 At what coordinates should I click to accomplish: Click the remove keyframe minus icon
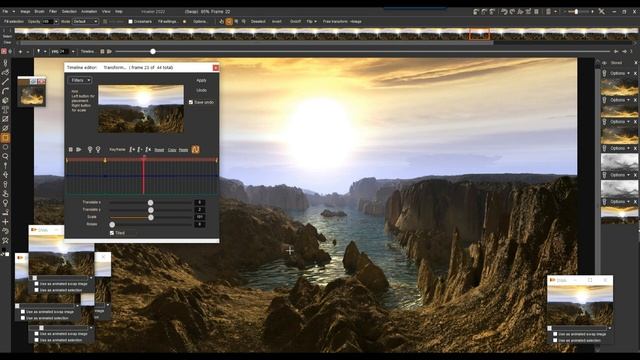[140, 150]
